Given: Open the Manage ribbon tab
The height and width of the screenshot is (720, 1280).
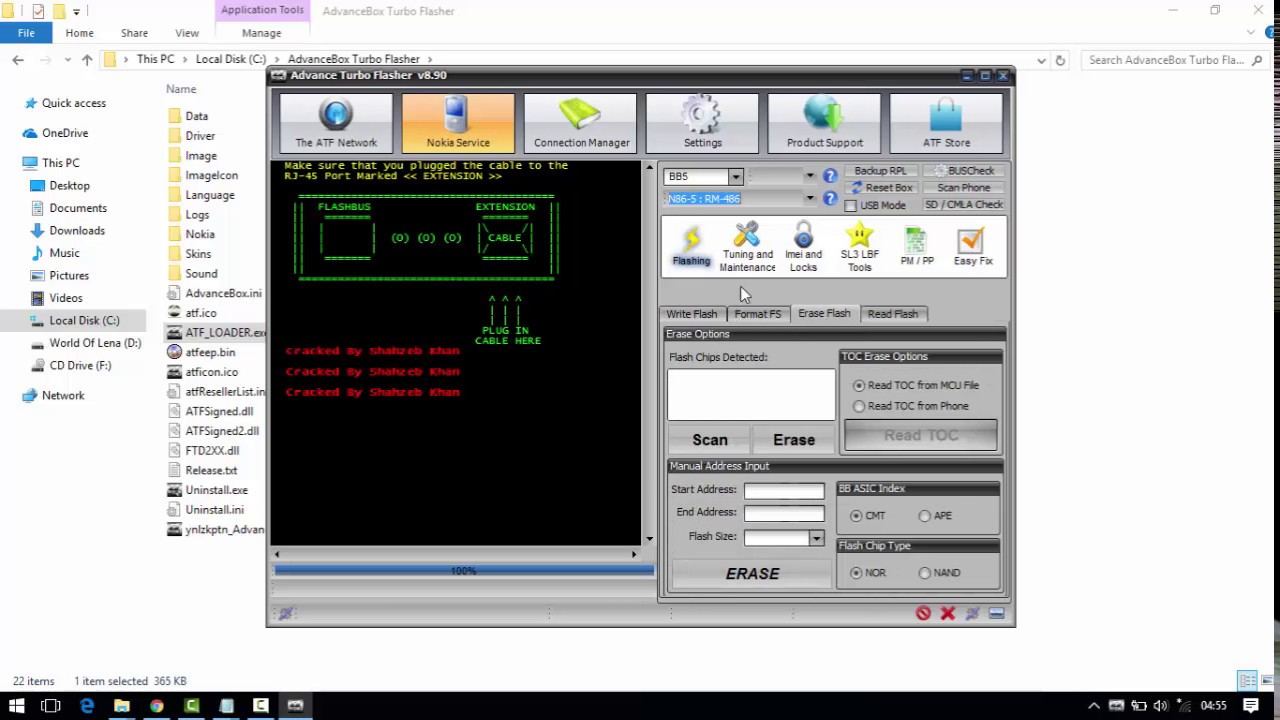Looking at the screenshot, I should [261, 33].
